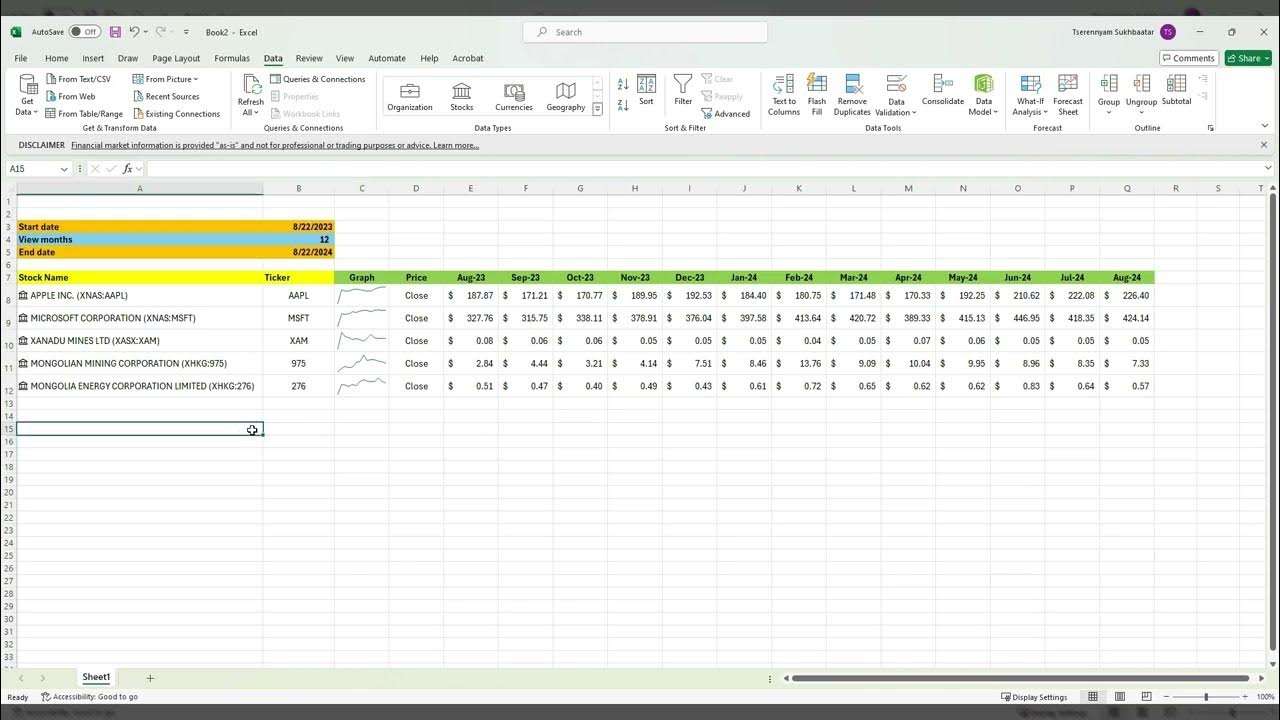Open the Group dropdown
1280x720 pixels.
tap(1108, 96)
